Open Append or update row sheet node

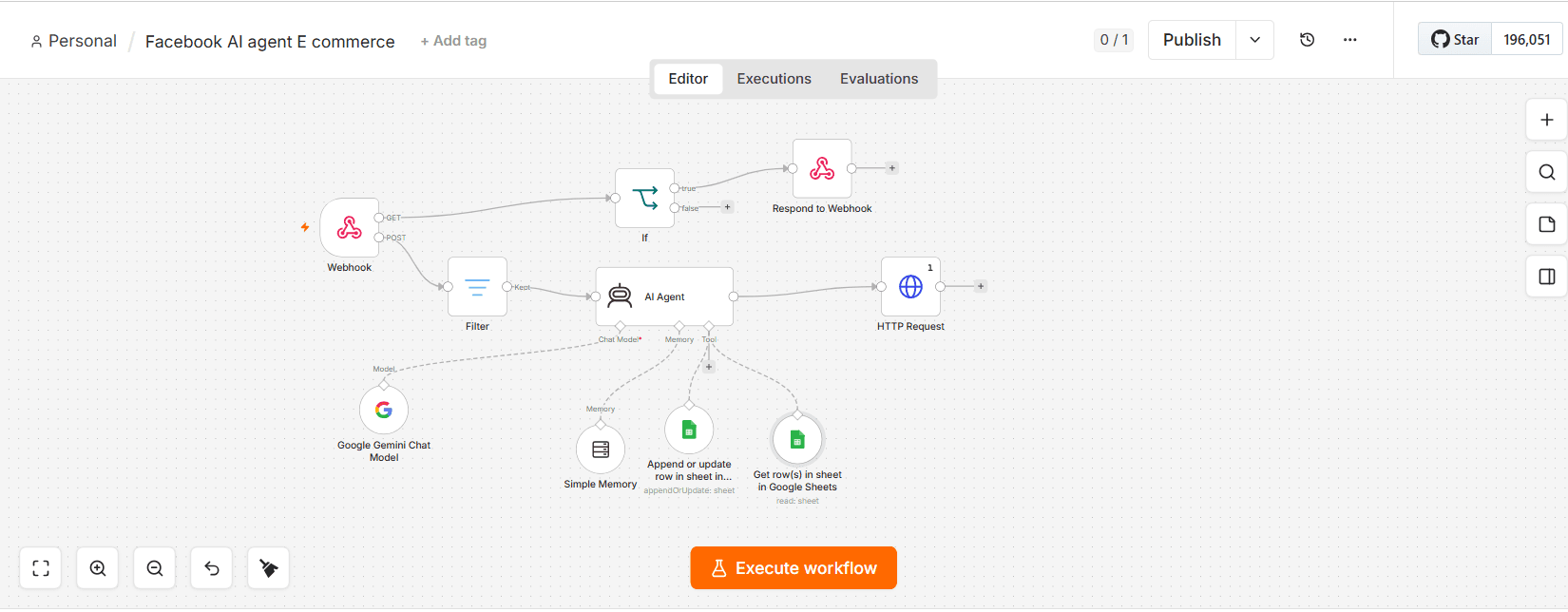pos(689,430)
